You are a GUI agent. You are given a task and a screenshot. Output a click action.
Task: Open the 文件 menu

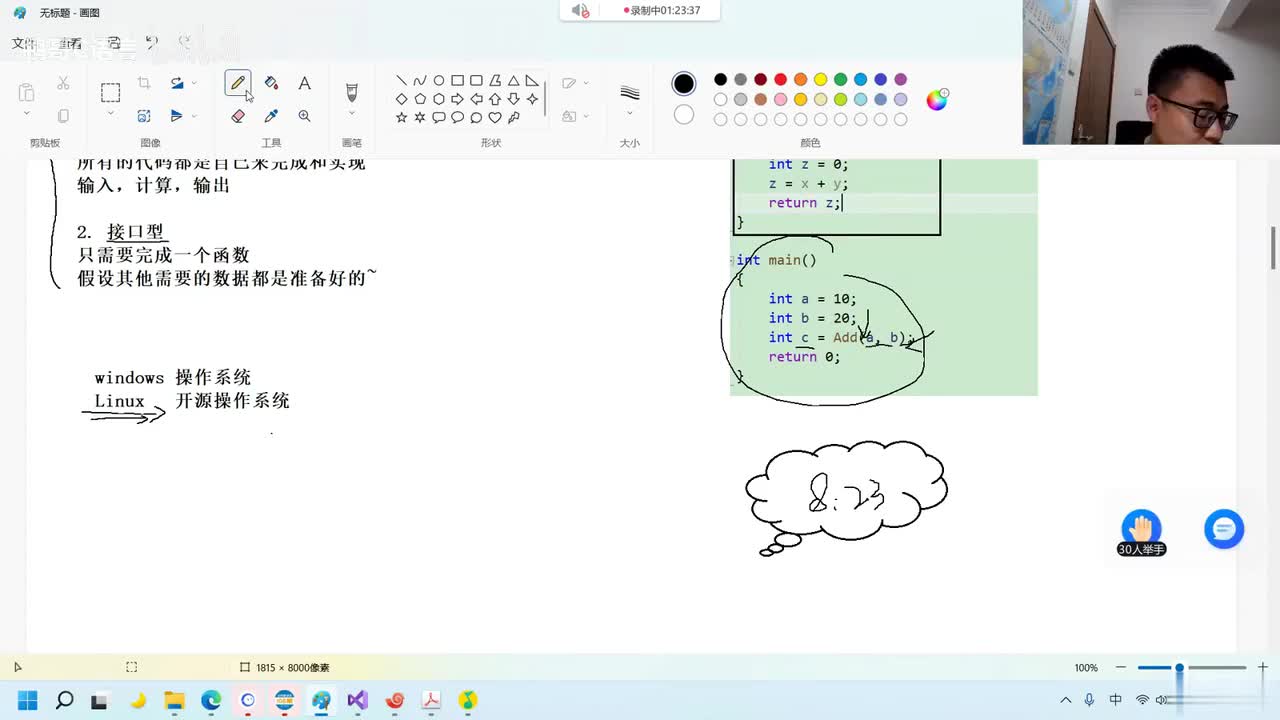[24, 43]
